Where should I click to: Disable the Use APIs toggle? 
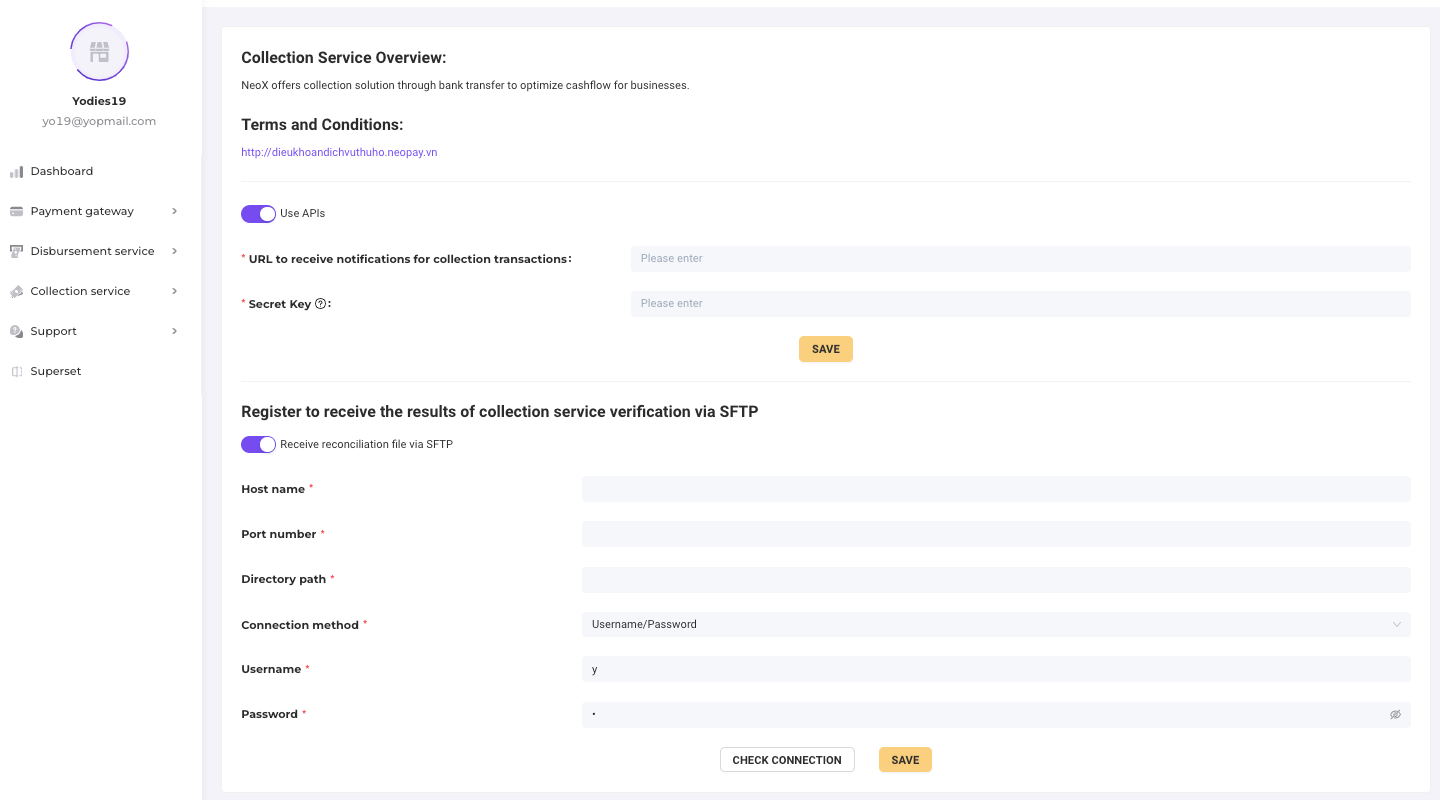258,214
